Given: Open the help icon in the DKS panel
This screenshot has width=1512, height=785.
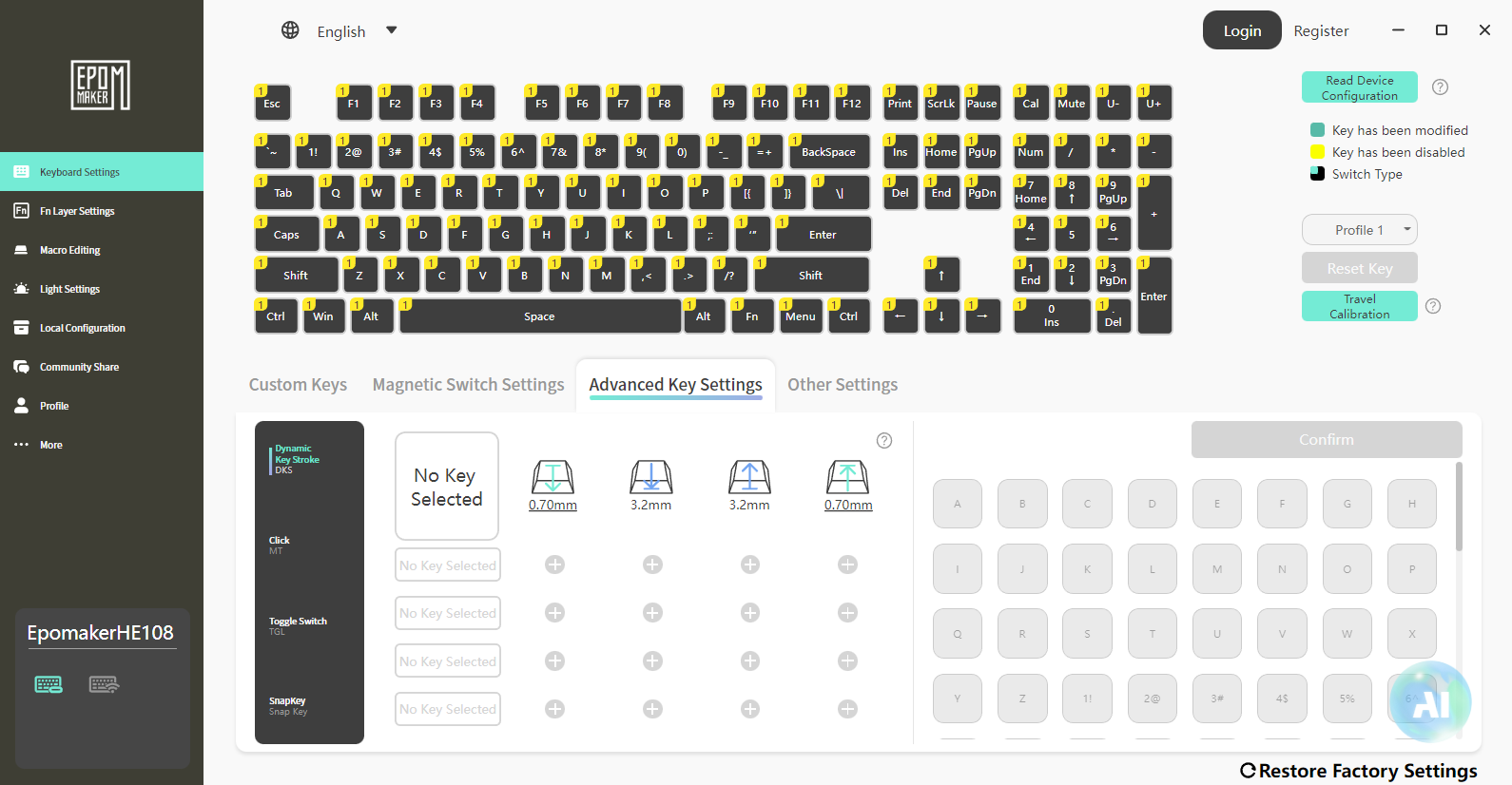Looking at the screenshot, I should pyautogui.click(x=884, y=440).
